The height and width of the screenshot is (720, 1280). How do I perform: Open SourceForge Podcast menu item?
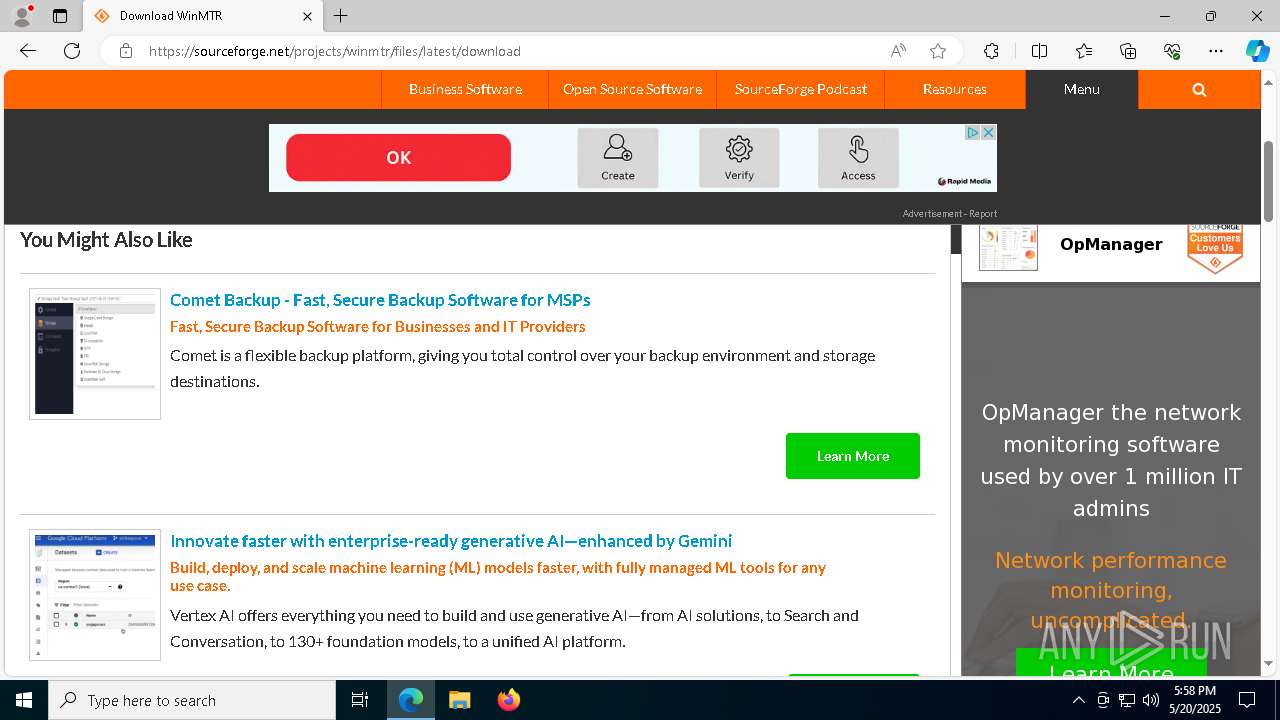801,89
